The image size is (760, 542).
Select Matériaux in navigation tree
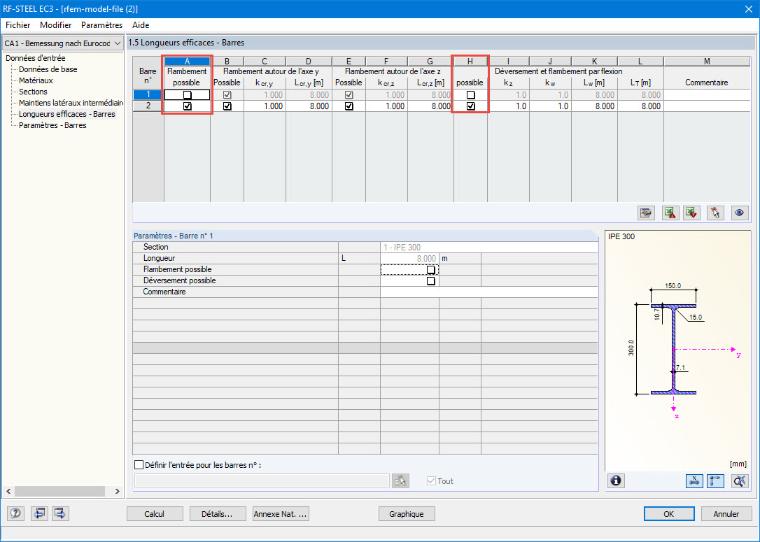[x=36, y=80]
